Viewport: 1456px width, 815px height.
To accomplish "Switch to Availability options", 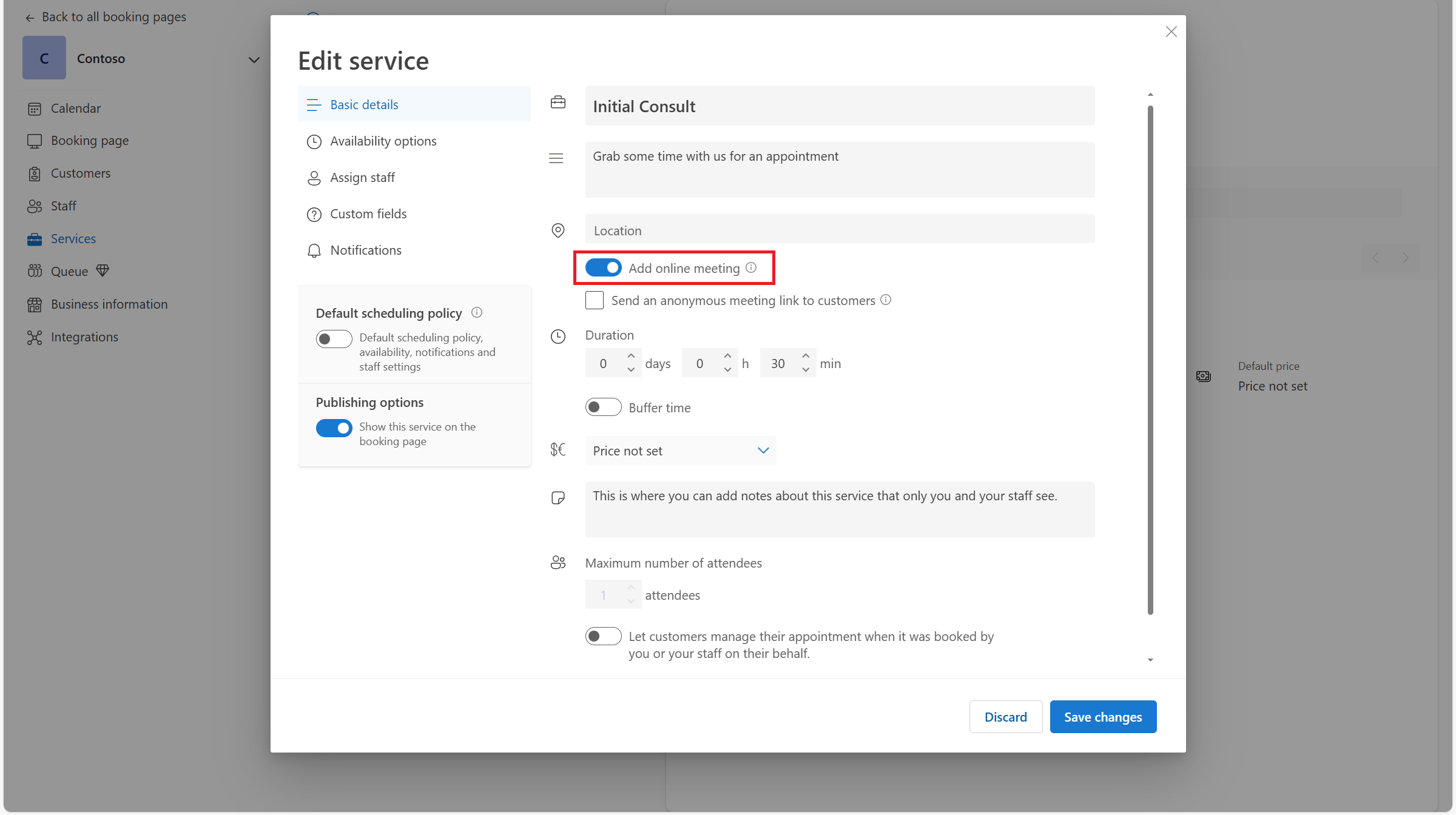I will (x=383, y=141).
